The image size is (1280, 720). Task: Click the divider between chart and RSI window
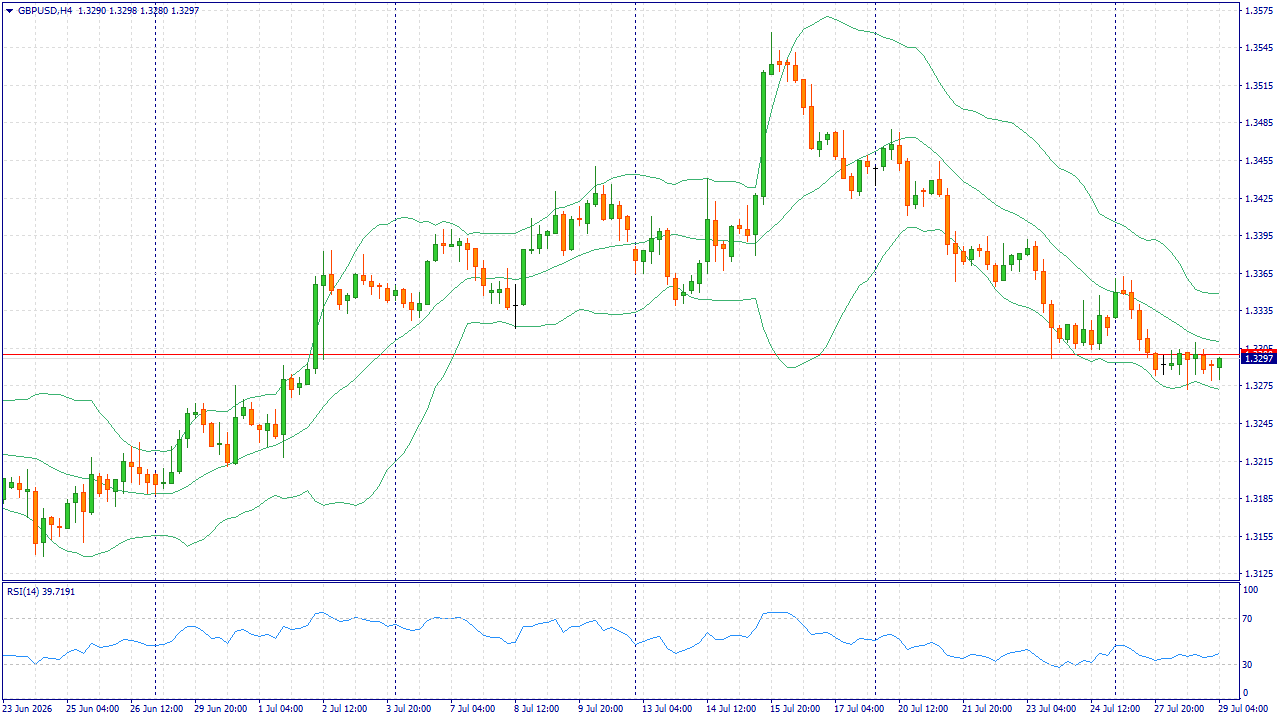[x=620, y=581]
